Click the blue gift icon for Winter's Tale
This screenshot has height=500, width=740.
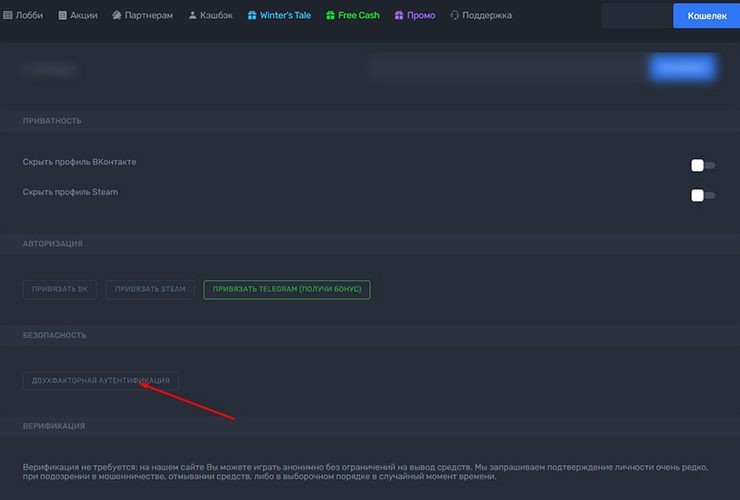coord(252,16)
